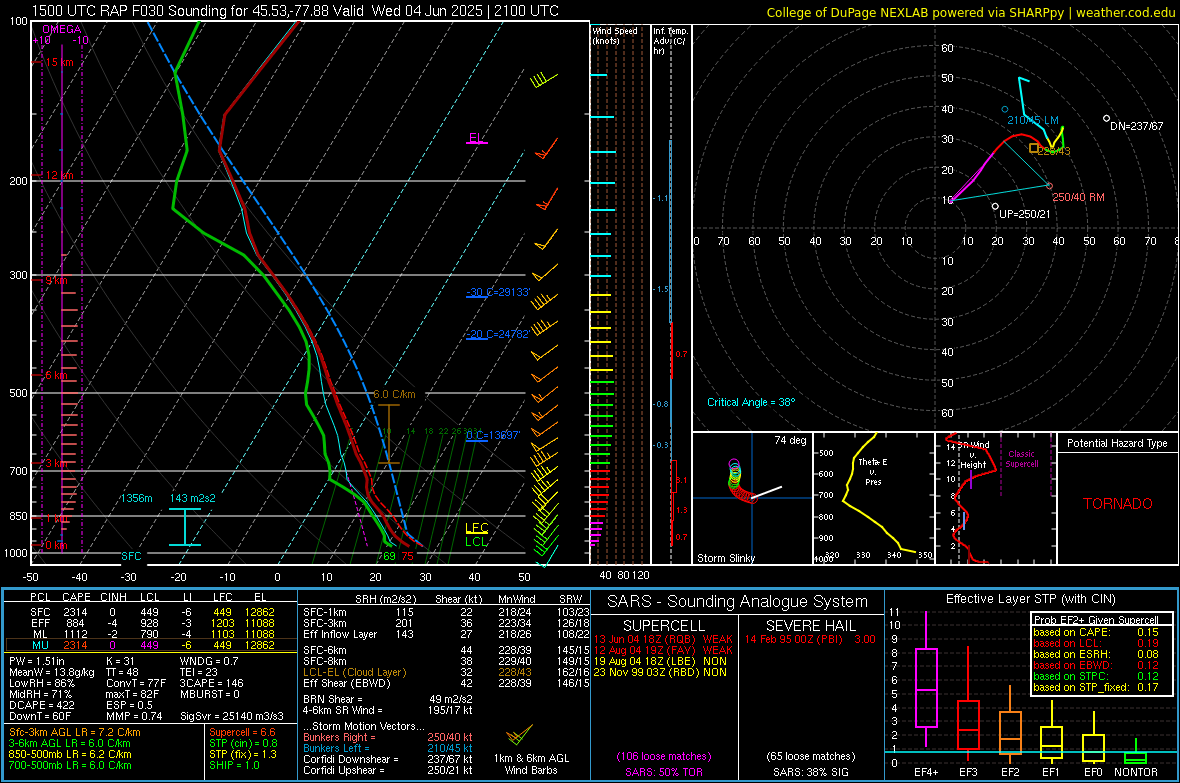Image resolution: width=1180 pixels, height=783 pixels.
Task: Click the yellow LFC marker on the skew-T
Action: tap(476, 528)
